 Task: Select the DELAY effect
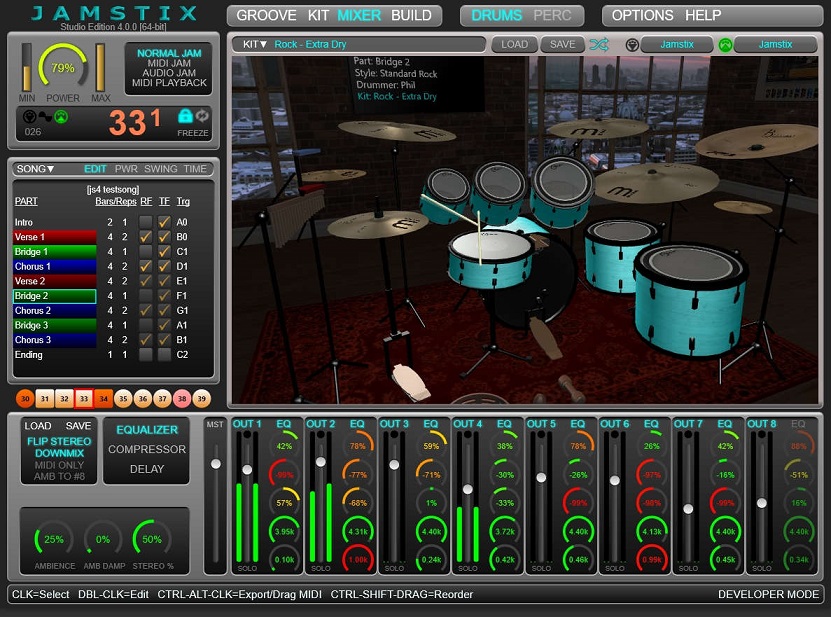(147, 469)
